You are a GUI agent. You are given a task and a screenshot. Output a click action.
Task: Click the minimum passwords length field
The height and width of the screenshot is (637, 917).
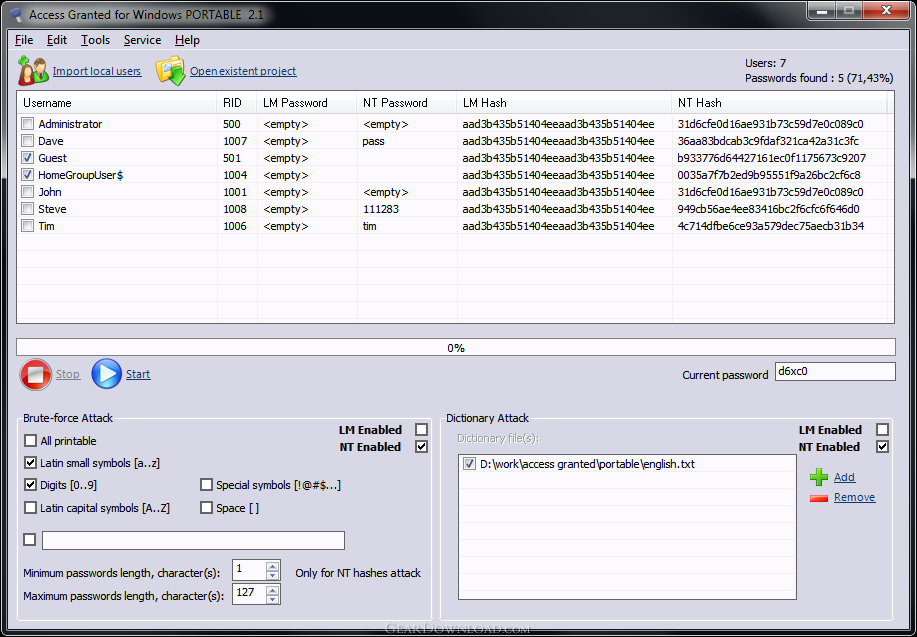coord(249,570)
